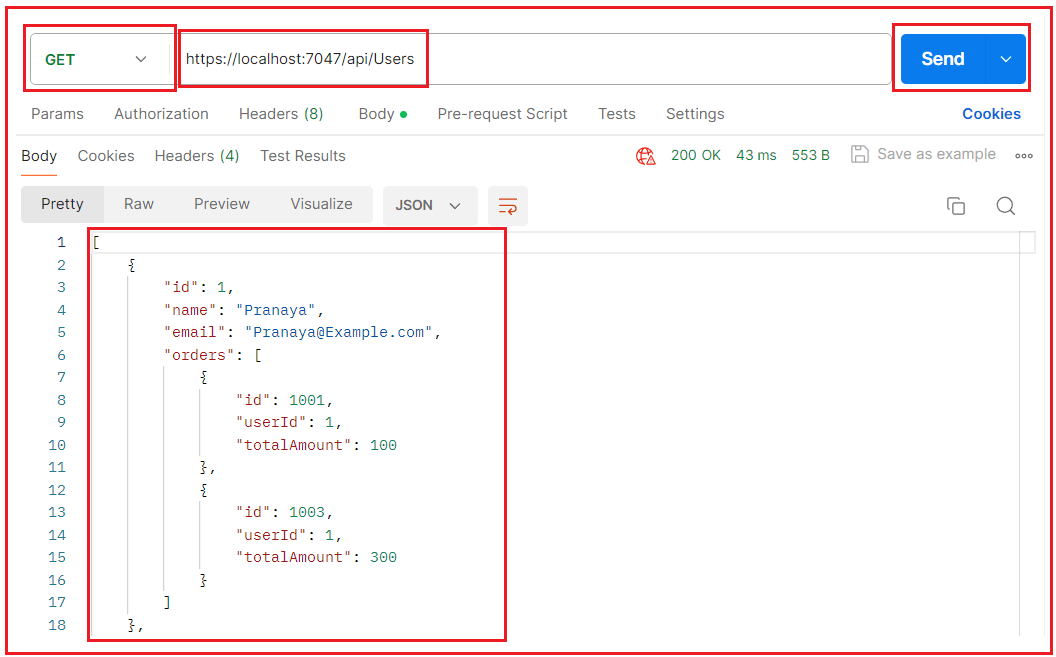Click the "userId": 1 line at line 14
The image size is (1056, 657).
(x=289, y=535)
